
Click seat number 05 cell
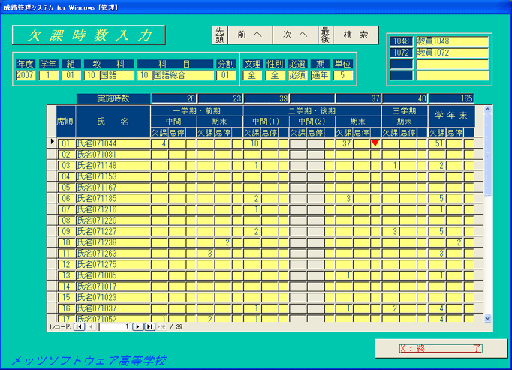pos(66,188)
